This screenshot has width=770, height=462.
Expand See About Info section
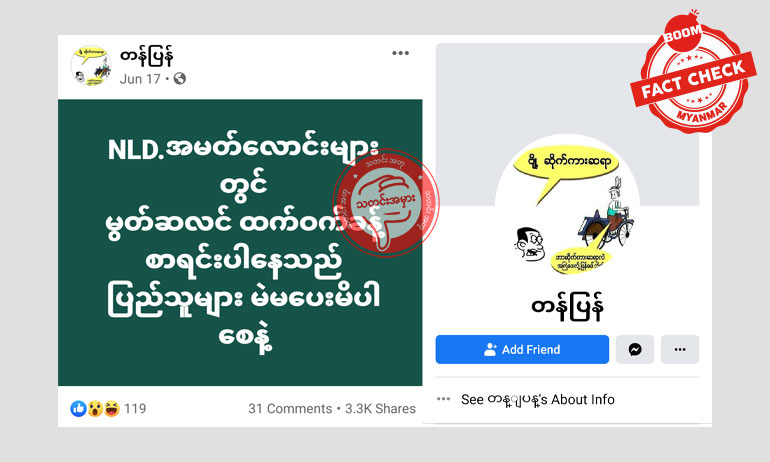(538, 400)
